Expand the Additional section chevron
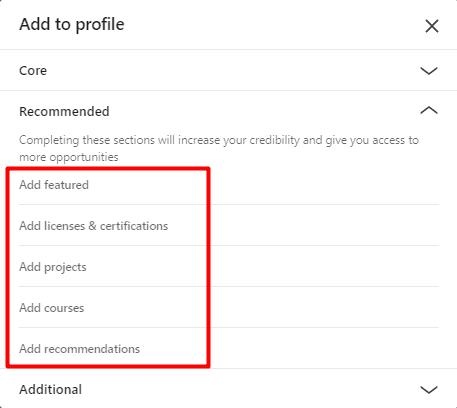 [429, 389]
